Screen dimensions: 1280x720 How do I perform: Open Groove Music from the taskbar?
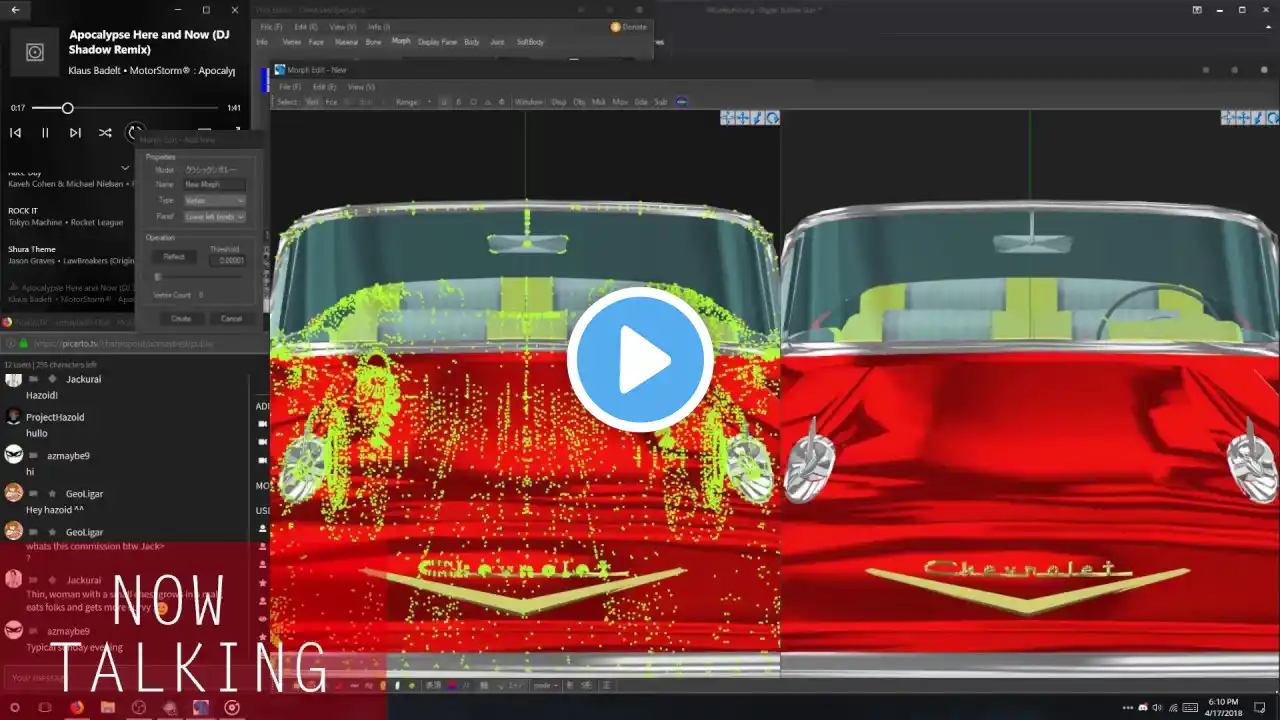(232, 708)
